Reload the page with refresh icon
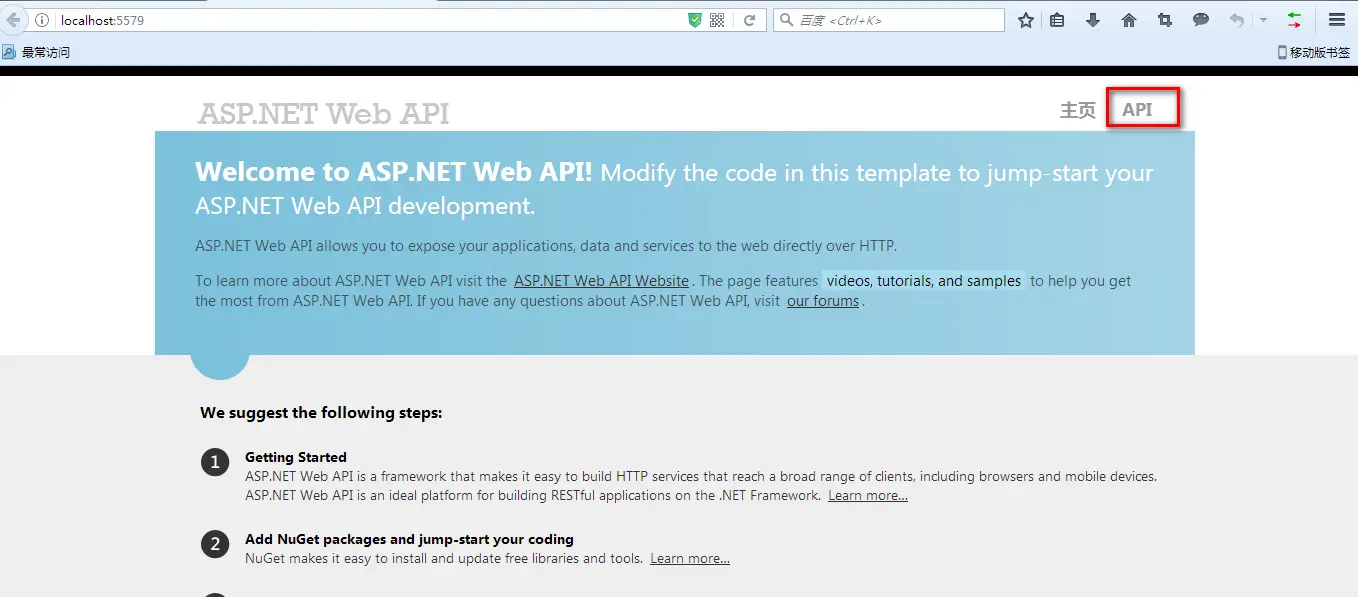Viewport: 1358px width, 597px height. point(749,20)
